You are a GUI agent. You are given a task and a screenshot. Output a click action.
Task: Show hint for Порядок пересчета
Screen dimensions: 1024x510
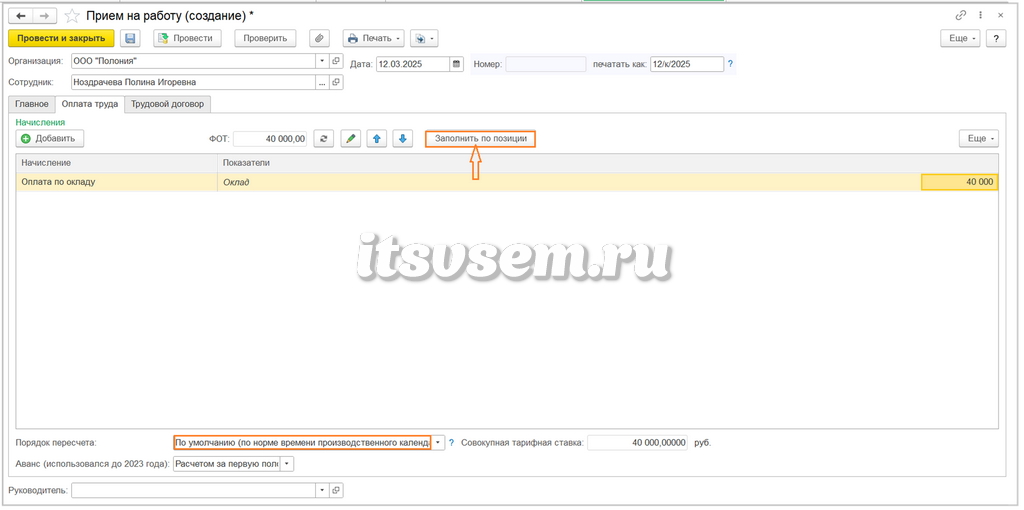click(x=451, y=443)
